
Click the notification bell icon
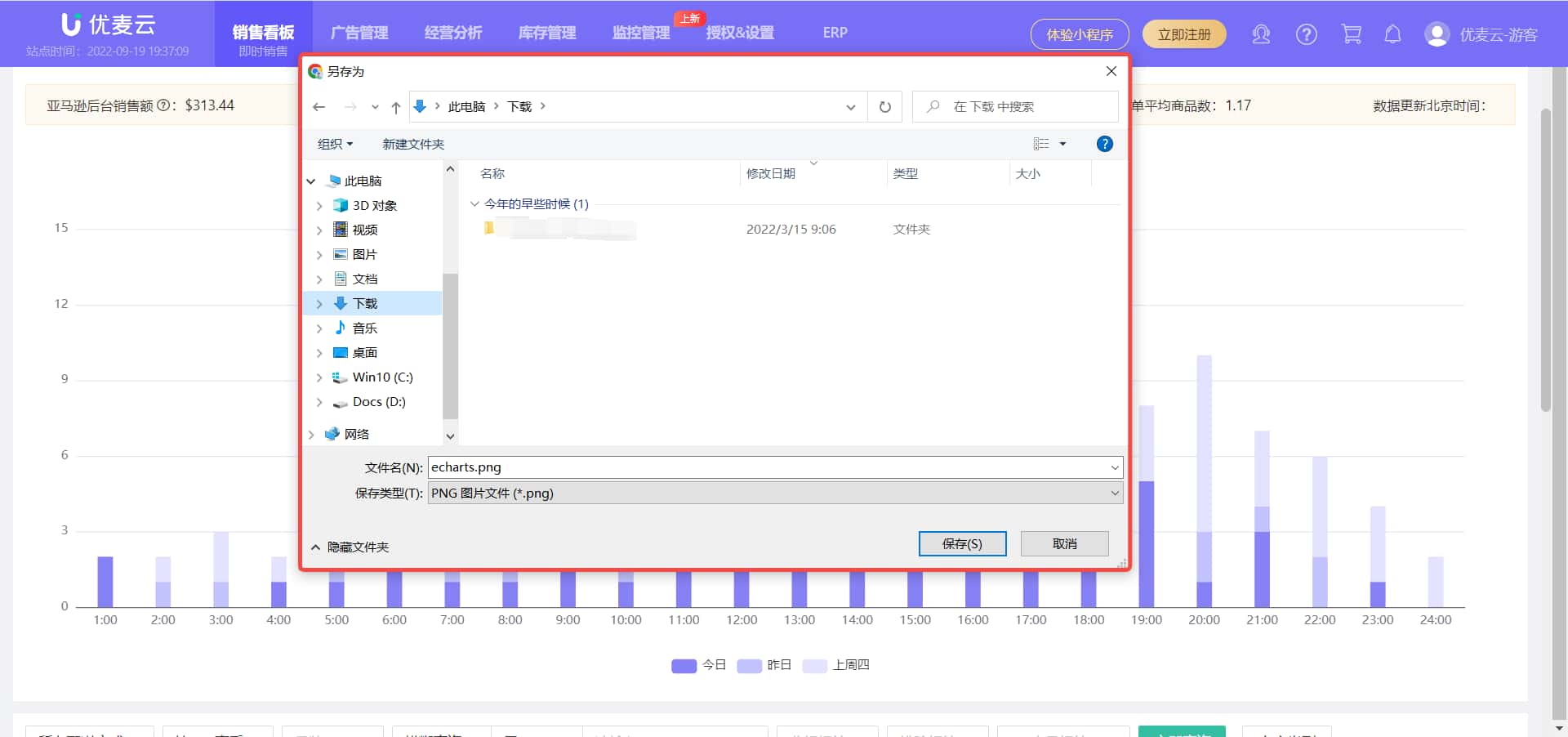click(x=1392, y=34)
